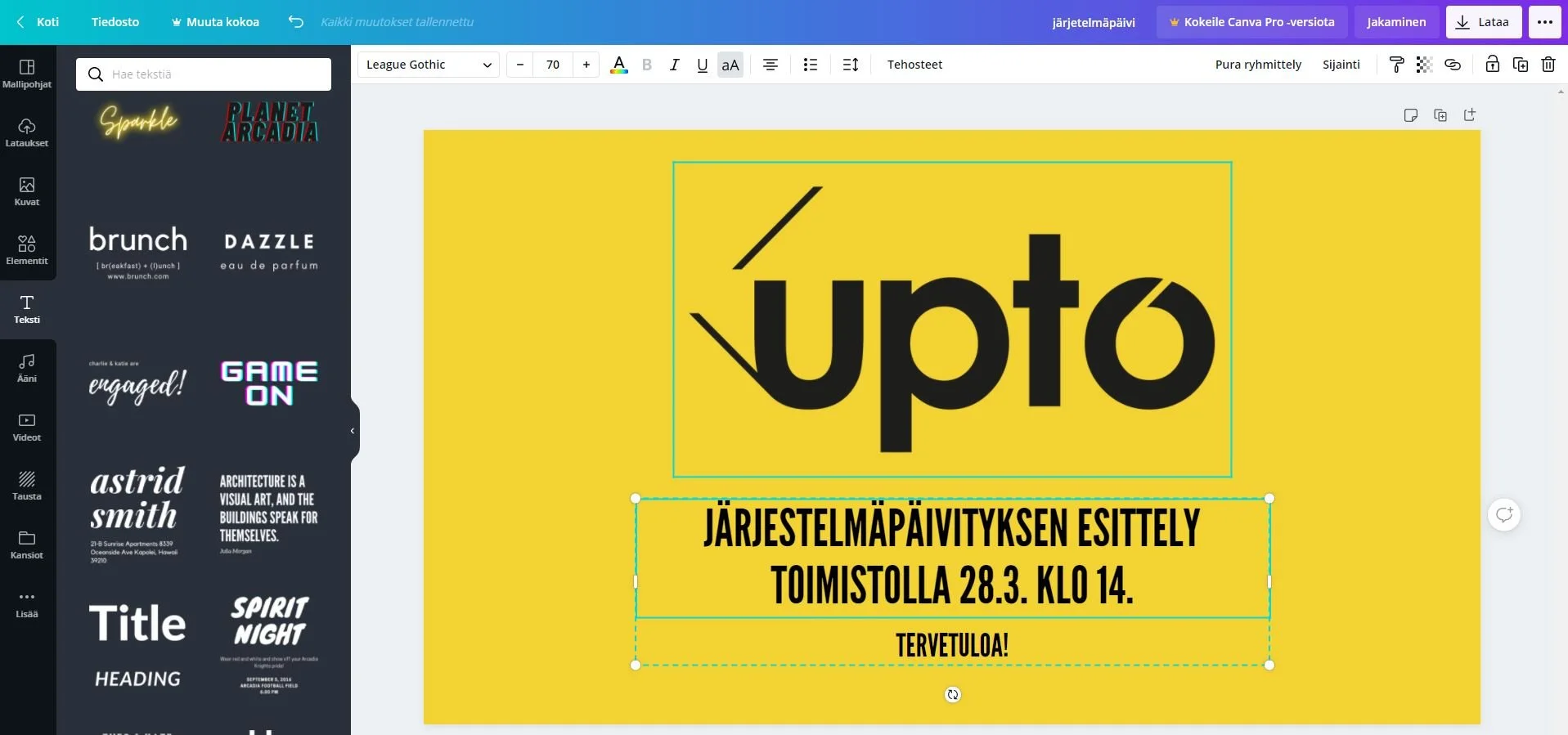Viewport: 1568px width, 735px height.
Task: Change text alignment
Action: pyautogui.click(x=771, y=65)
